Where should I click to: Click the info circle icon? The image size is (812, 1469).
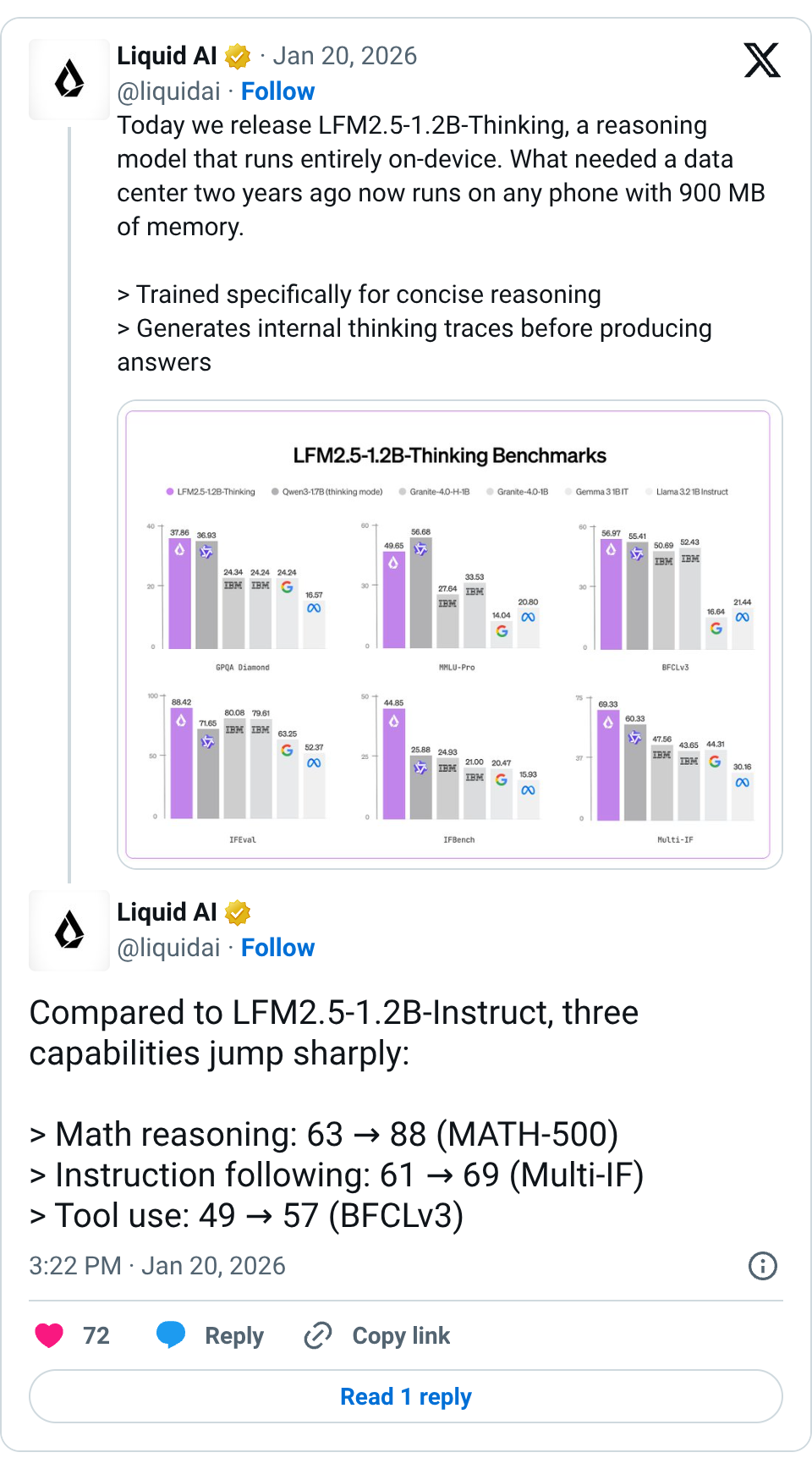pyautogui.click(x=762, y=1266)
